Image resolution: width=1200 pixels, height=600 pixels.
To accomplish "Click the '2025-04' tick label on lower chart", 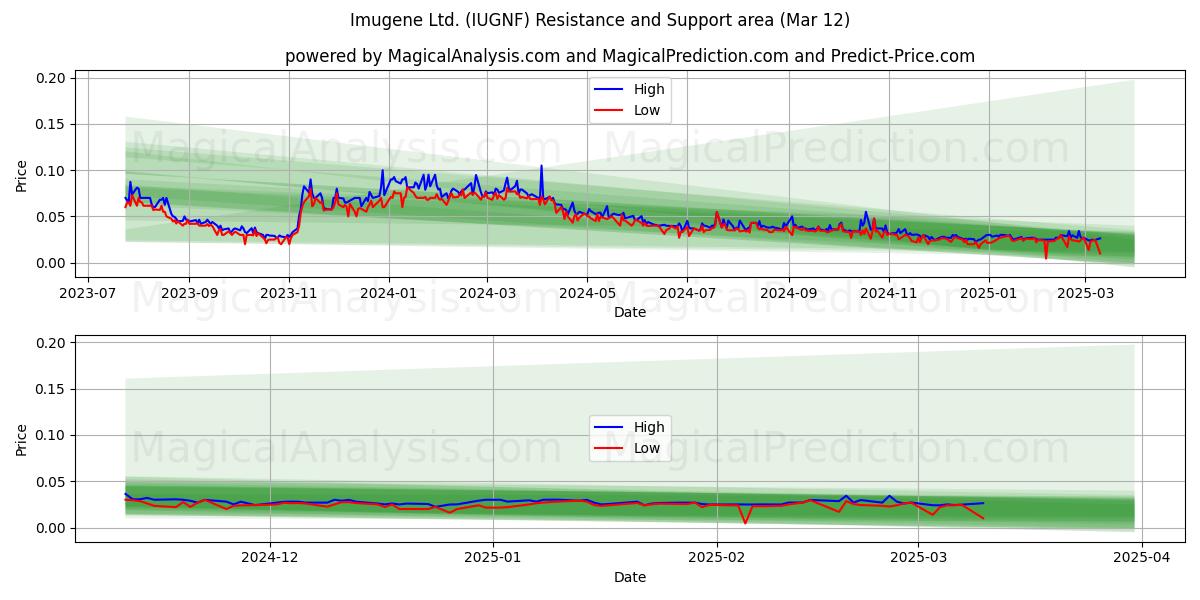I will pyautogui.click(x=1142, y=558).
